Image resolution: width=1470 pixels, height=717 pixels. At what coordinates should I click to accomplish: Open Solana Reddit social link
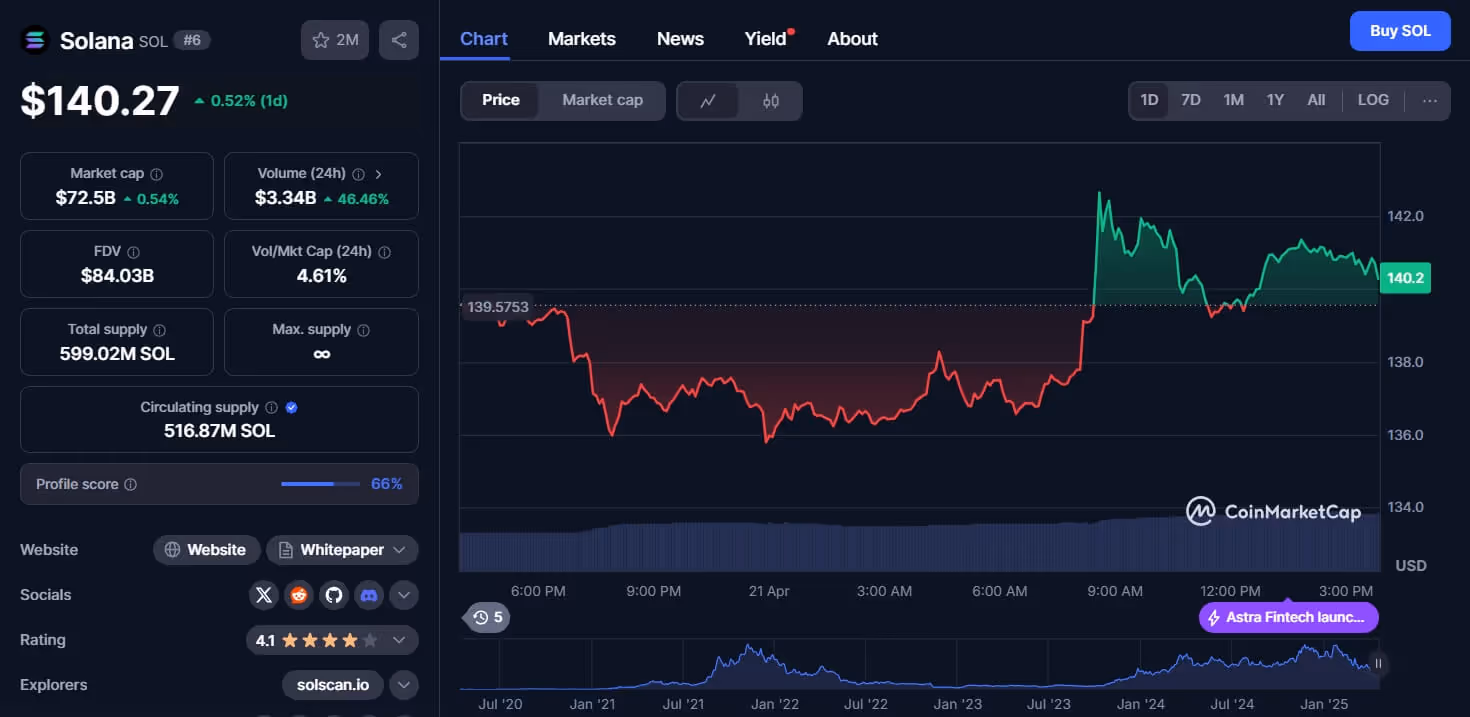point(298,595)
